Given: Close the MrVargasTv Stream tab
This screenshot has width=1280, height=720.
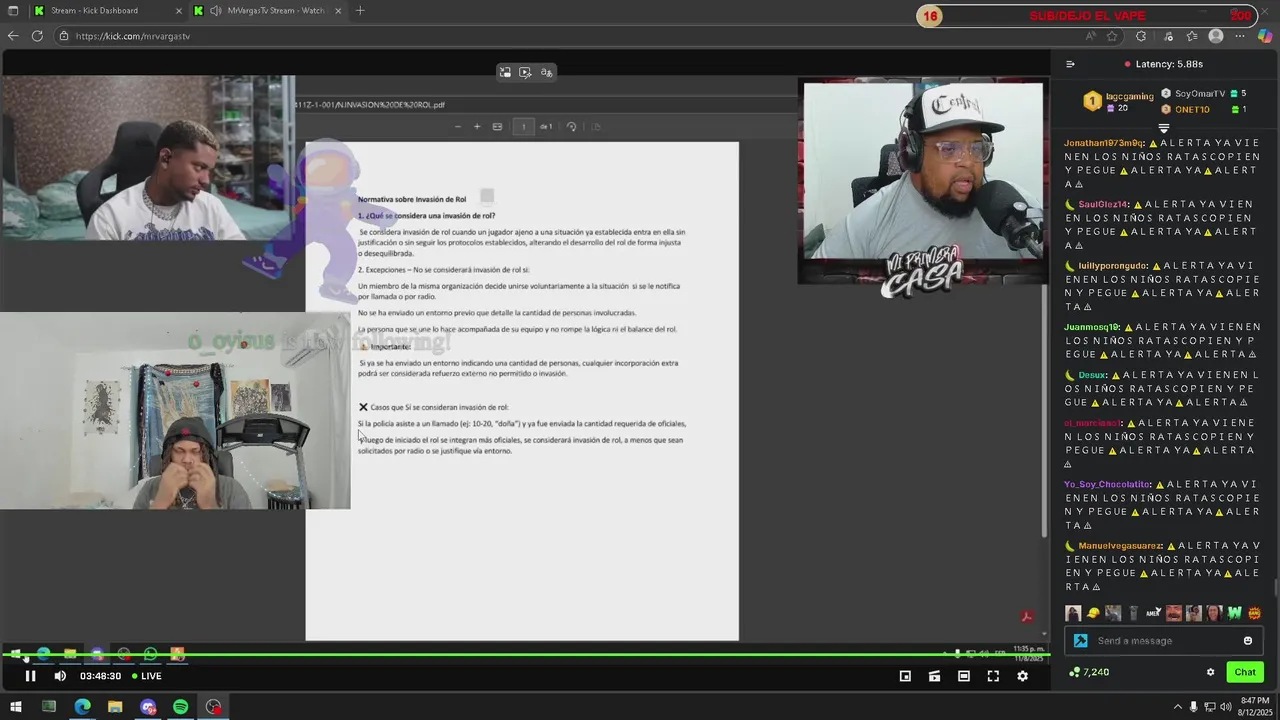Looking at the screenshot, I should (338, 11).
